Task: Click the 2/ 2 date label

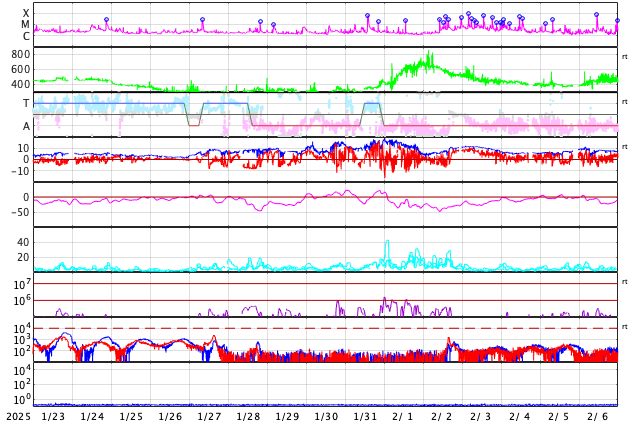Action: point(442,417)
